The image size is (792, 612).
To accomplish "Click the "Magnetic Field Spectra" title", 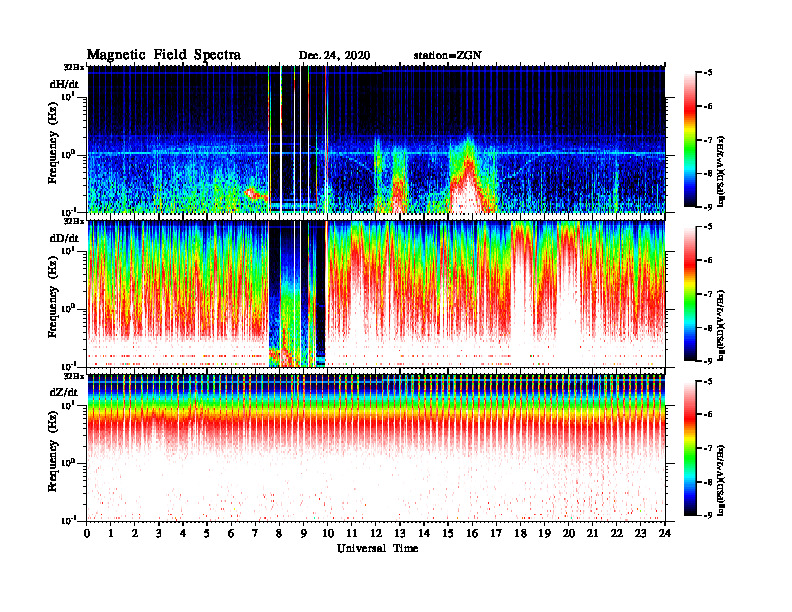I will point(164,55).
